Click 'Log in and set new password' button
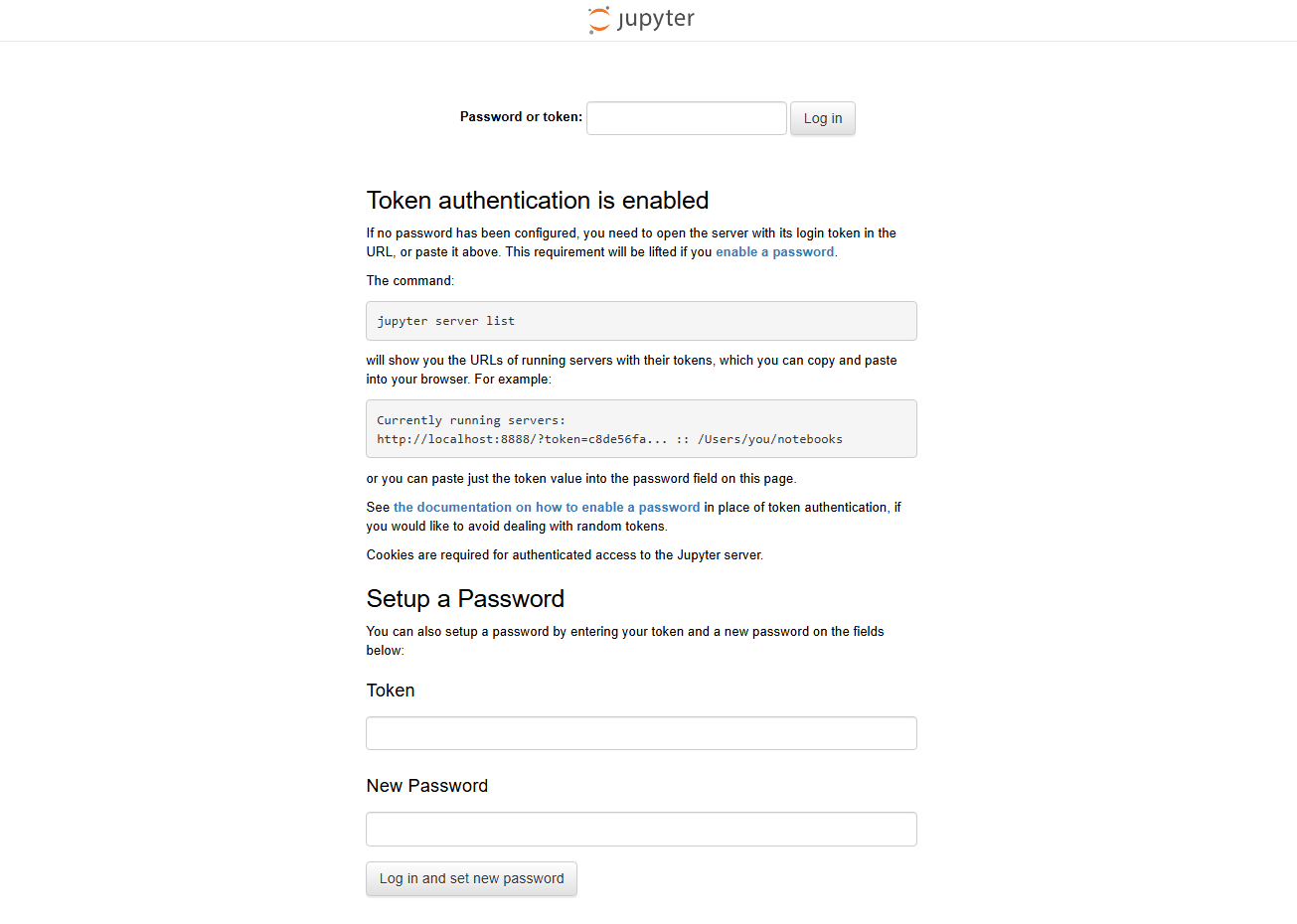 (471, 879)
